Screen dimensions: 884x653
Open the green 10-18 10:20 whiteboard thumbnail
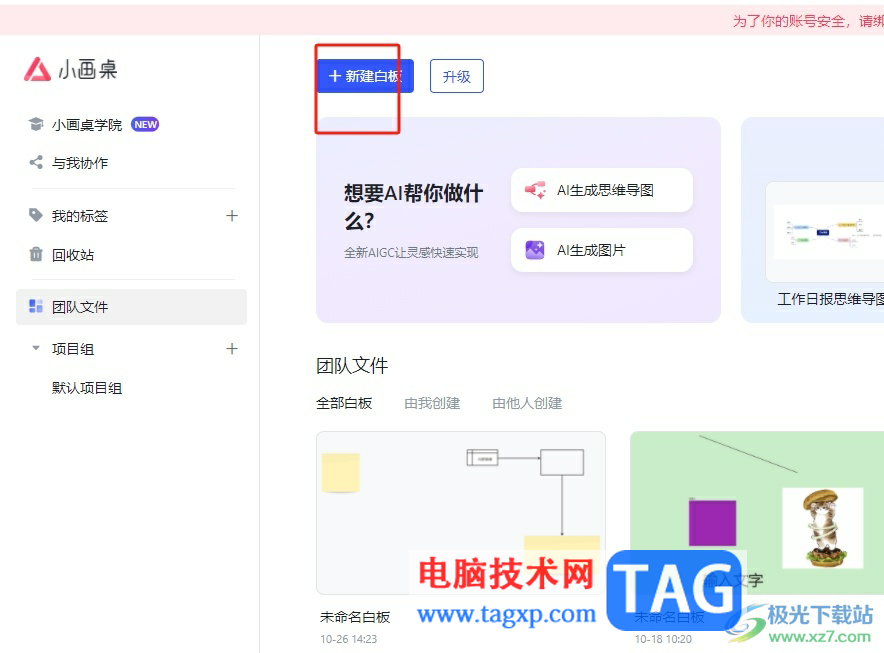coord(757,513)
